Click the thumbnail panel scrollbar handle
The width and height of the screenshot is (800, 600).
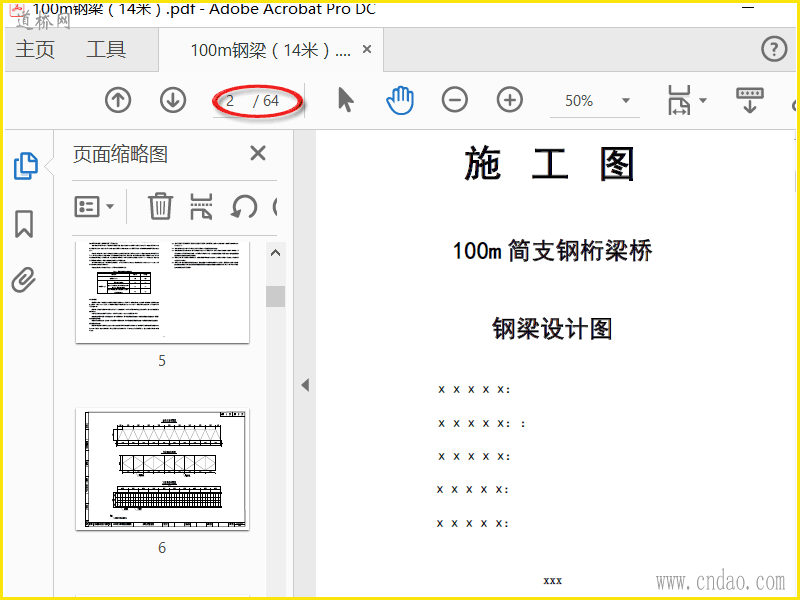click(276, 296)
